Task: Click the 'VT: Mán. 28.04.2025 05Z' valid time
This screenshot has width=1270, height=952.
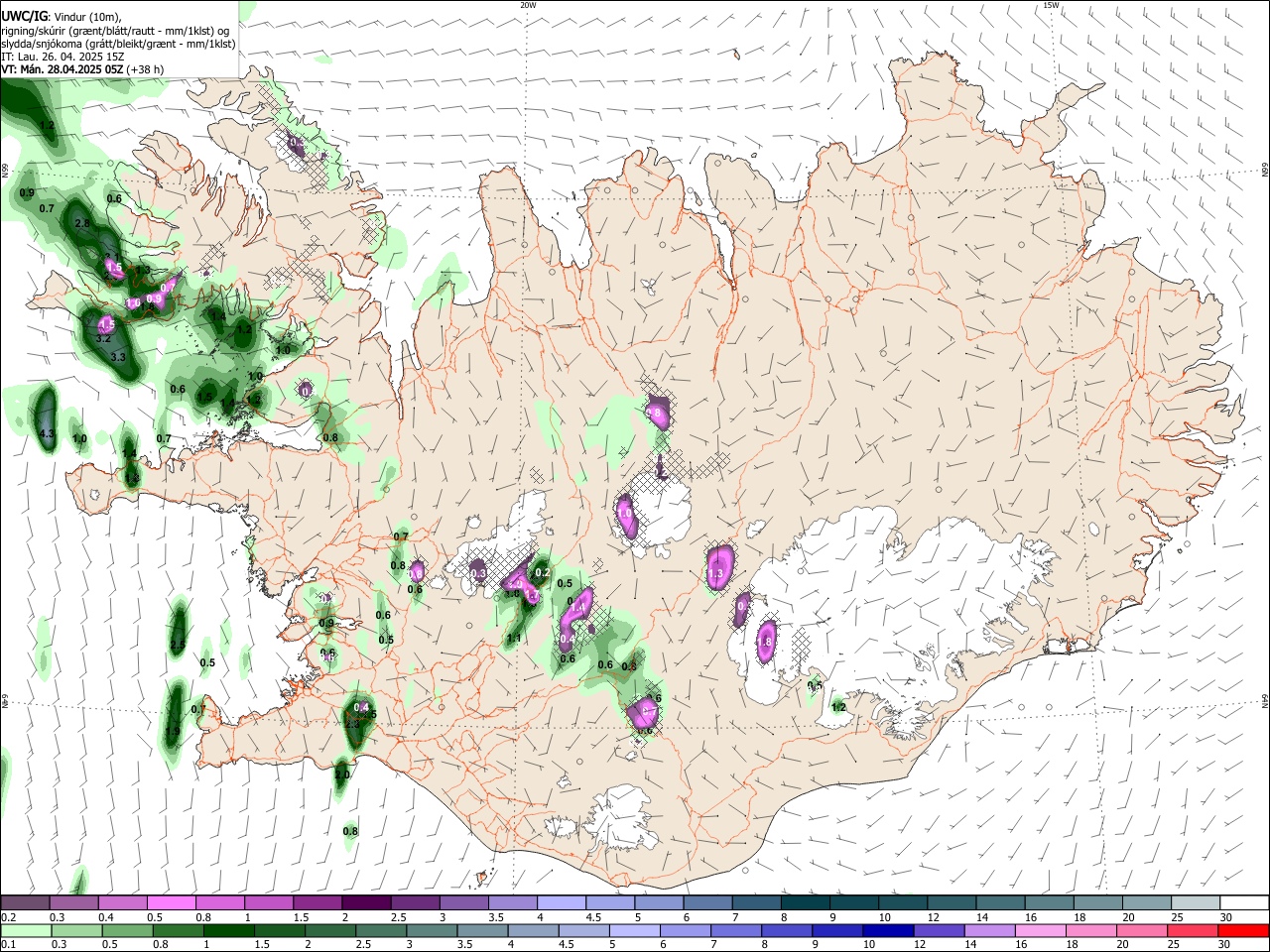Action: (63, 69)
